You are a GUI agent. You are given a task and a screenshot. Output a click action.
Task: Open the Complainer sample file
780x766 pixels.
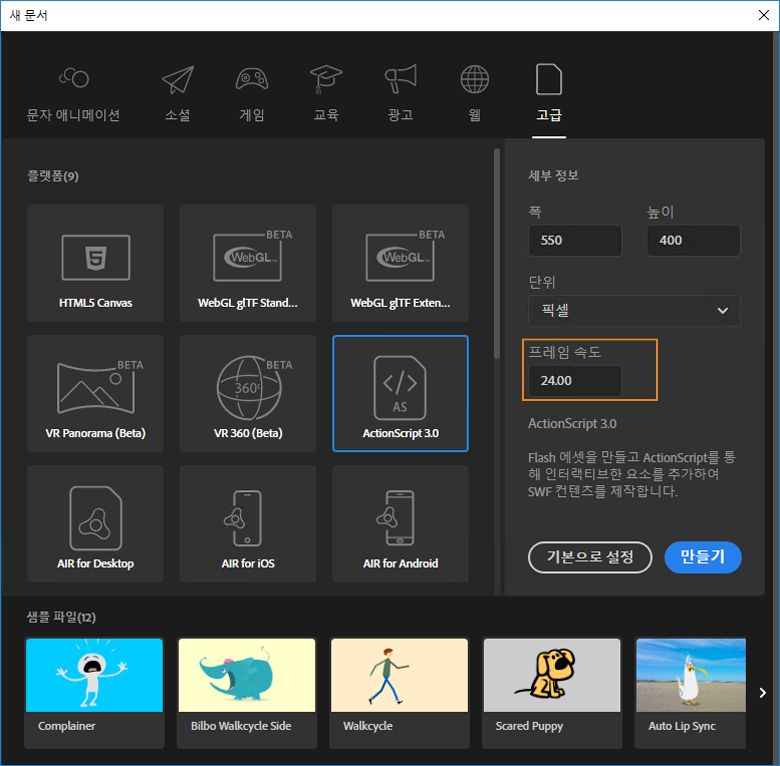[x=95, y=693]
